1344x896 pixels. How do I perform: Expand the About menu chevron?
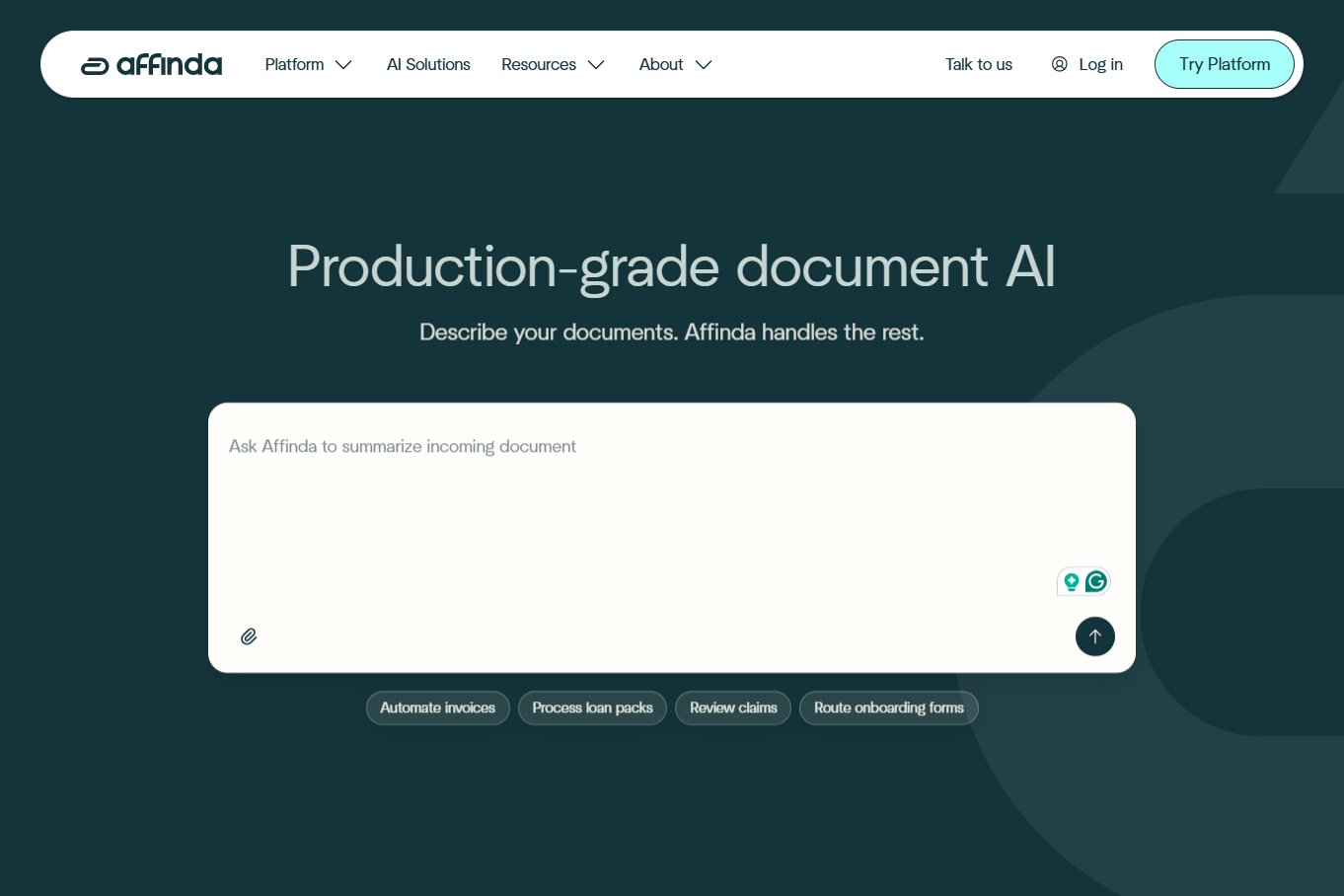click(704, 65)
